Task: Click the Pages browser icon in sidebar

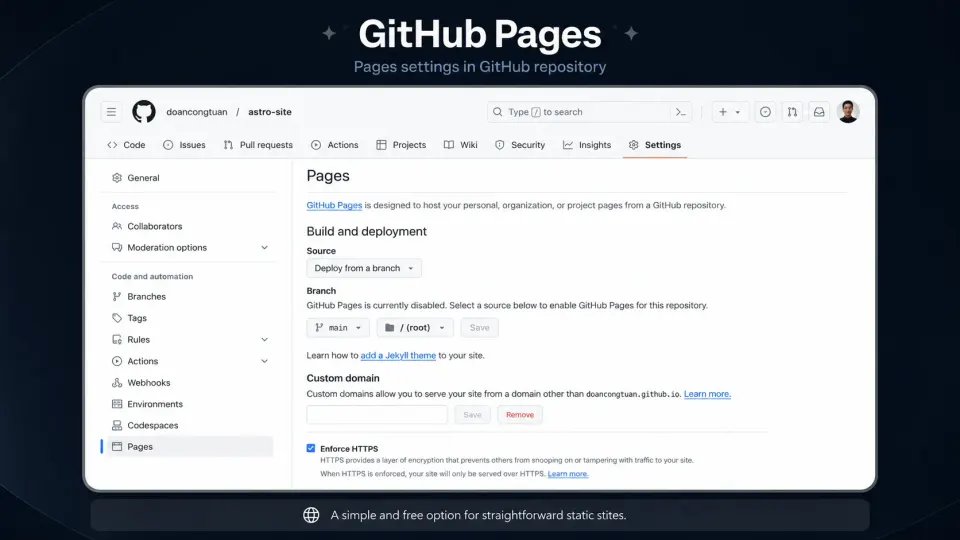Action: pyautogui.click(x=117, y=446)
